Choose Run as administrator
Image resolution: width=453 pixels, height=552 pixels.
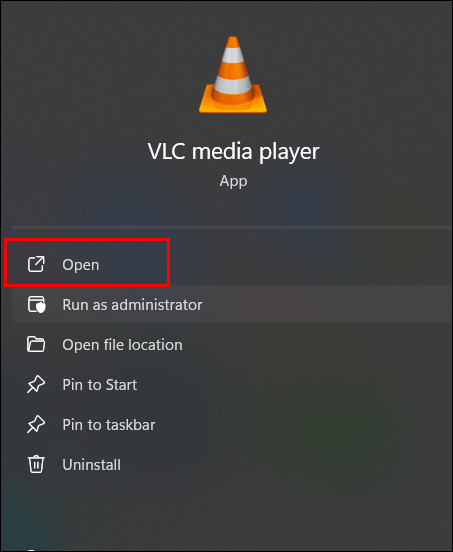coord(132,305)
